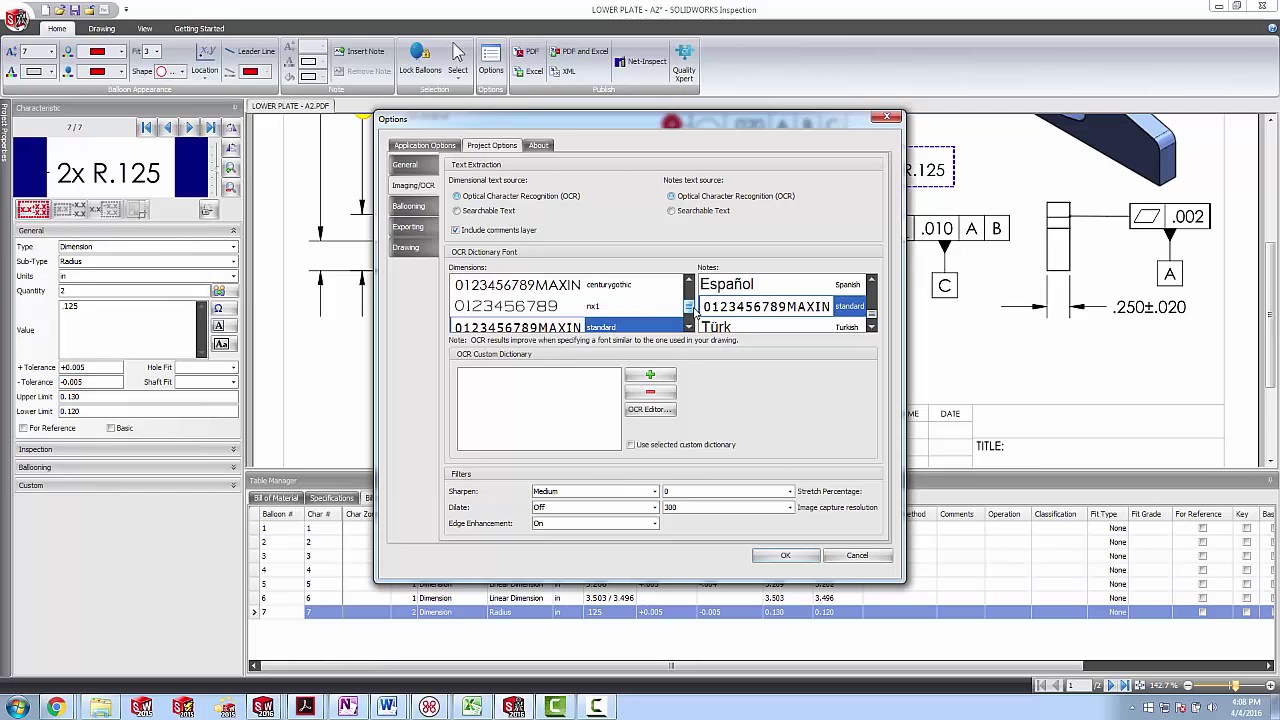Publish to Excel from the ribbon
The height and width of the screenshot is (720, 1280).
[x=529, y=71]
